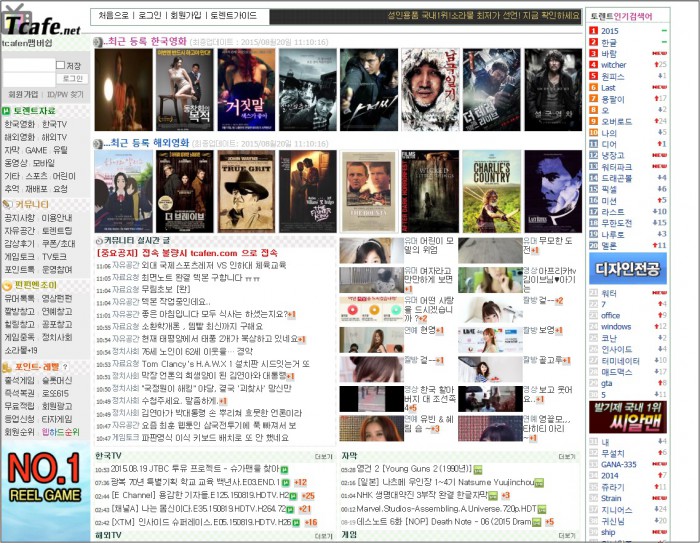Click 더보기 next to 게임 section
700x543 pixels.
tap(567, 535)
